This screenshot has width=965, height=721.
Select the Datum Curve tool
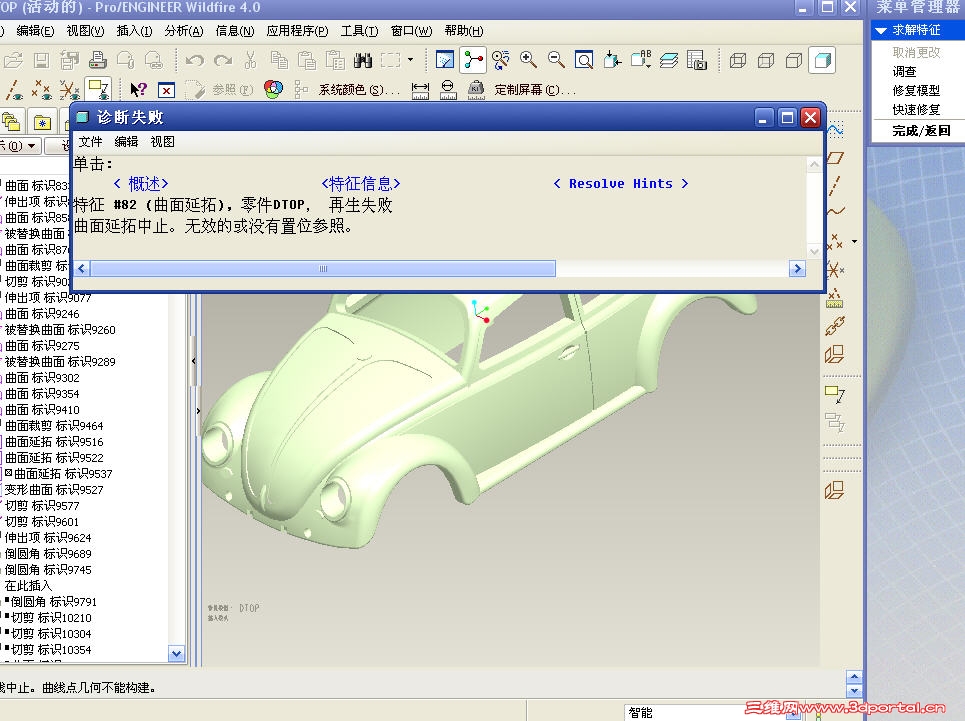[x=835, y=212]
